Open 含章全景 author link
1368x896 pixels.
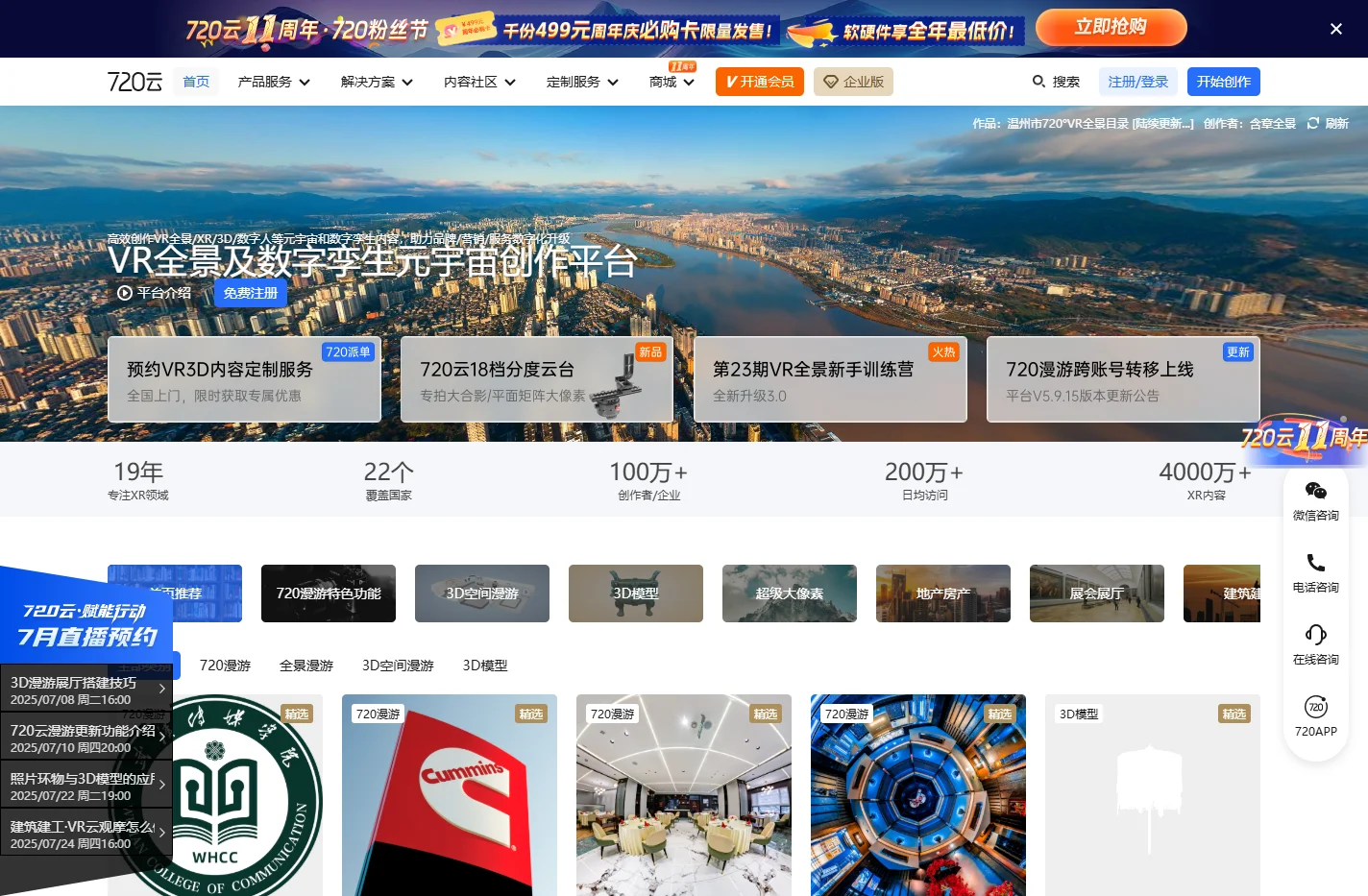click(x=1273, y=123)
